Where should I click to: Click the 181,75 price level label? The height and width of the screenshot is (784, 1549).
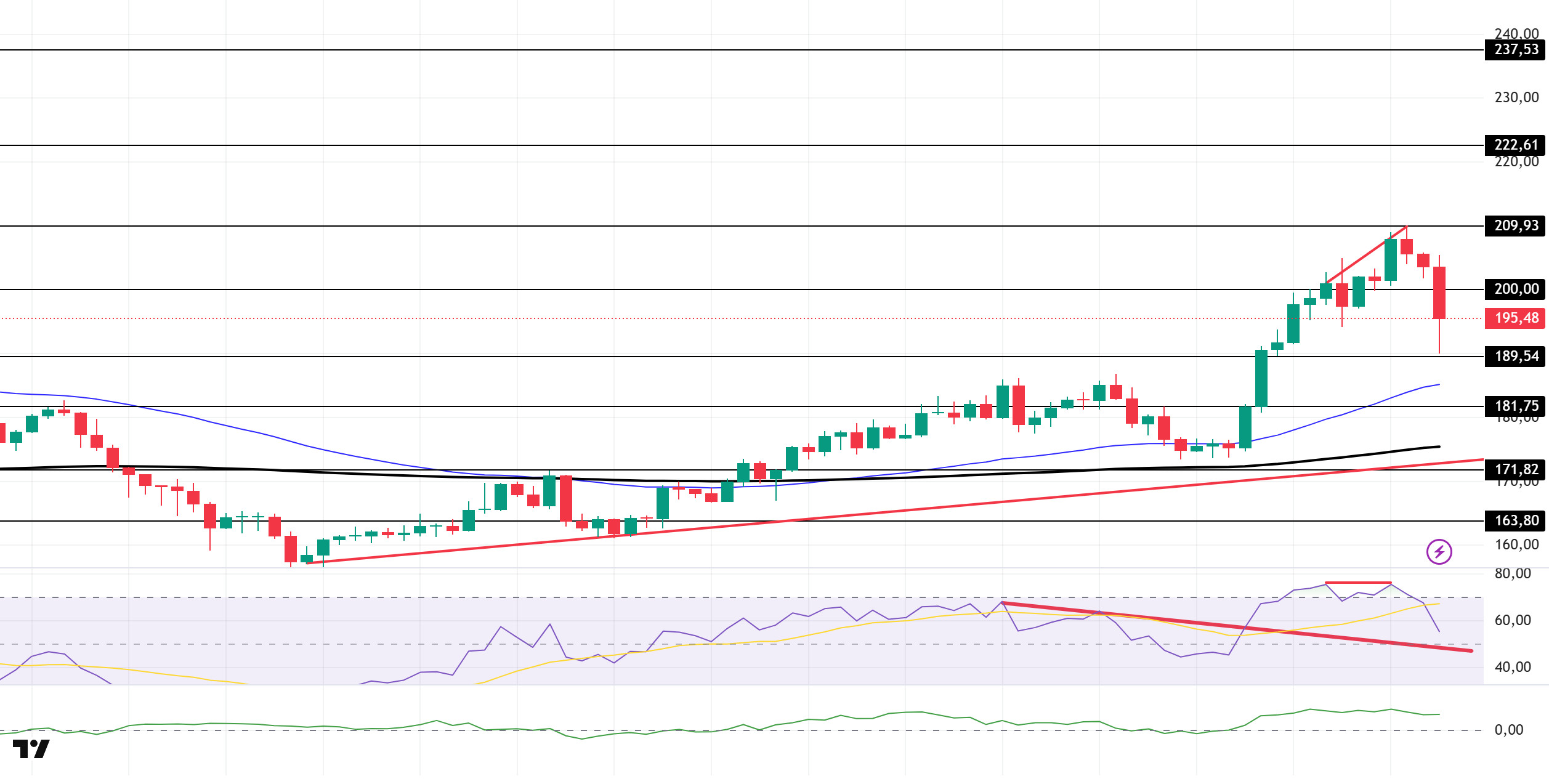pos(1516,406)
